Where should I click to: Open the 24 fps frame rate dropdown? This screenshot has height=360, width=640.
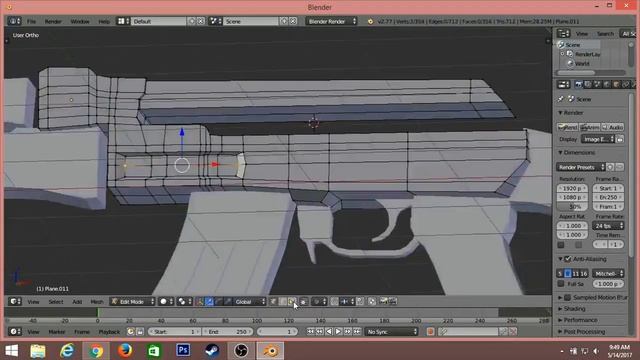point(608,226)
